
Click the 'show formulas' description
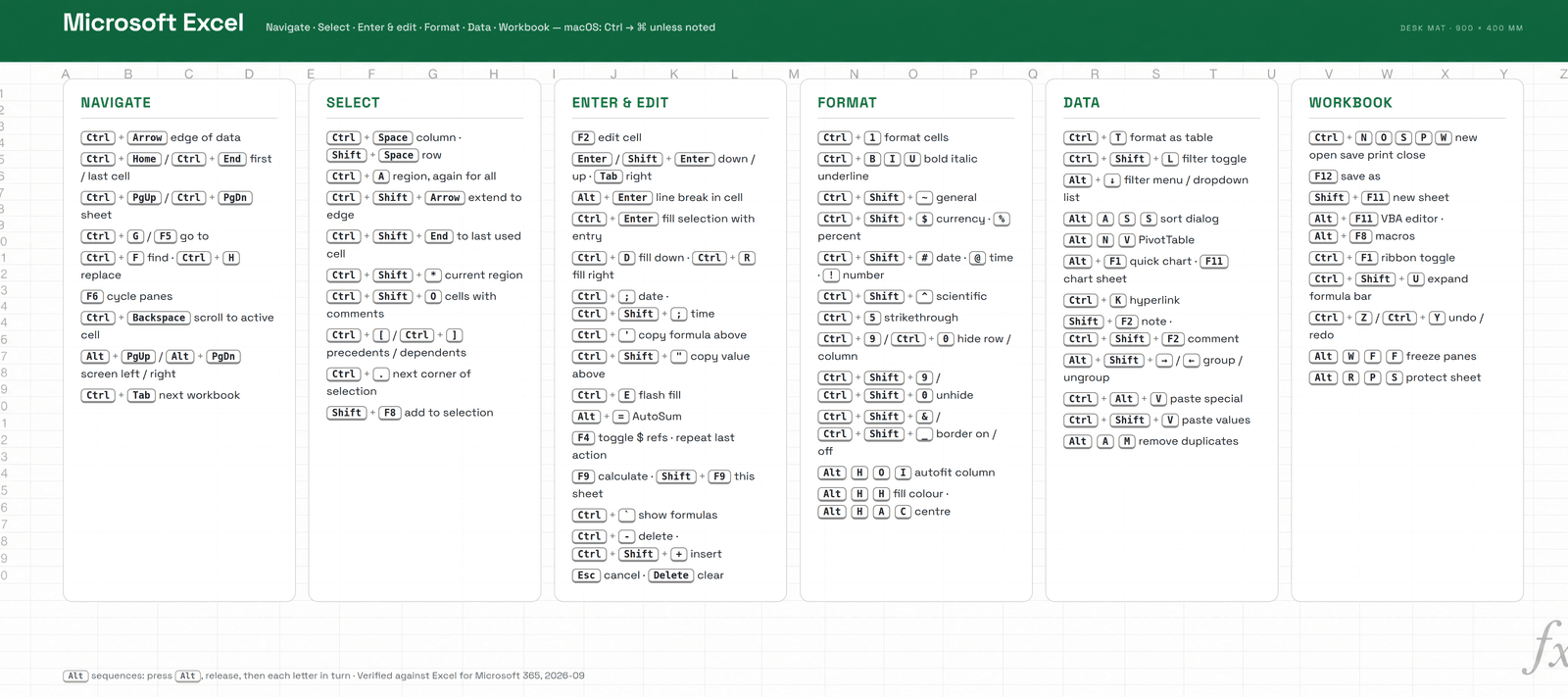pyautogui.click(x=677, y=516)
